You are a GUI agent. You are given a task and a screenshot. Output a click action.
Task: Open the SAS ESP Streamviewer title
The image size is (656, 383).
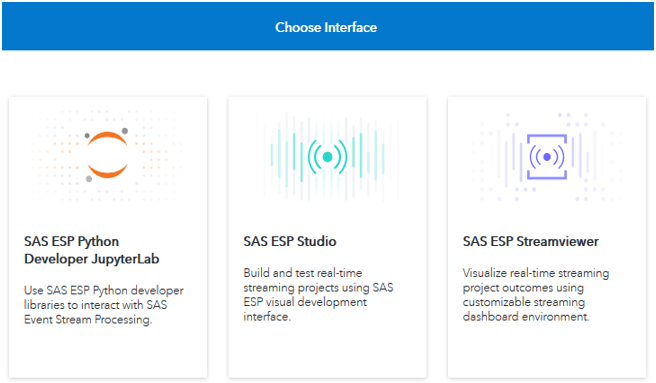pyautogui.click(x=530, y=242)
